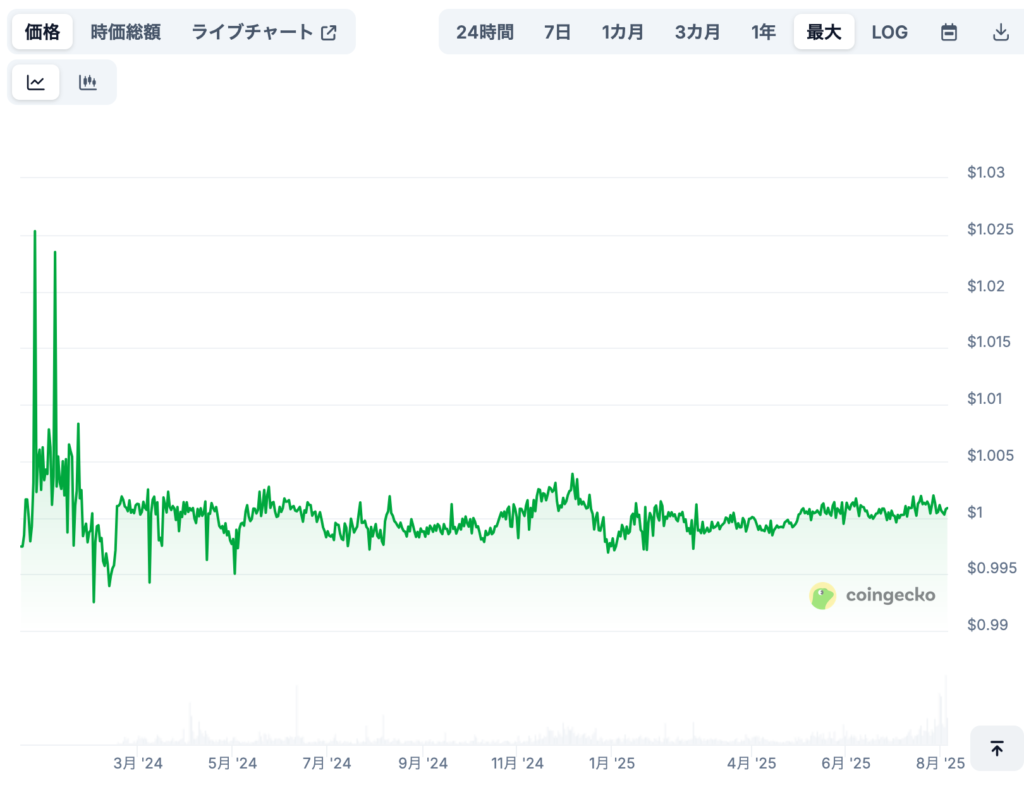Image resolution: width=1024 pixels, height=790 pixels.
Task: Click the 3月 '24 date axis label
Action: (x=138, y=763)
